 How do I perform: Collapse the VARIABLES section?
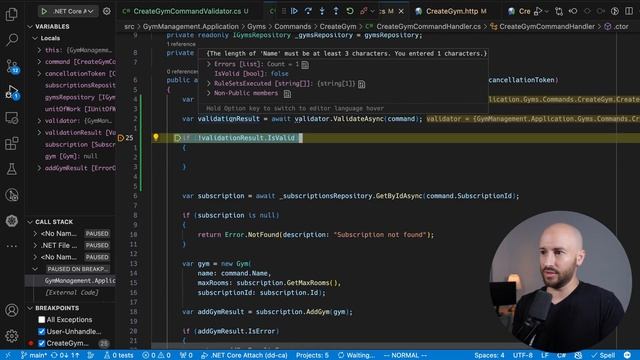[x=30, y=27]
